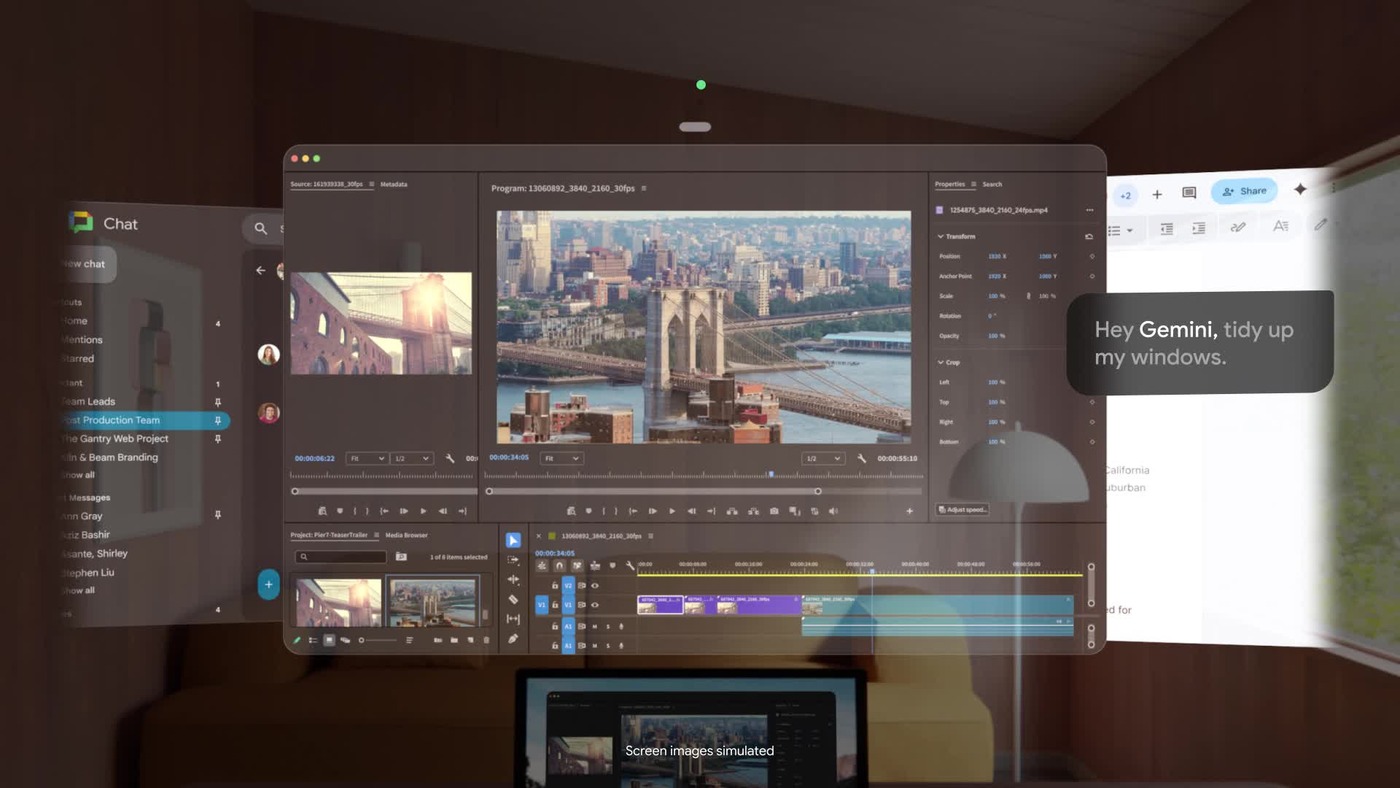Click the Project panel trash icon
1400x788 pixels.
pos(487,640)
